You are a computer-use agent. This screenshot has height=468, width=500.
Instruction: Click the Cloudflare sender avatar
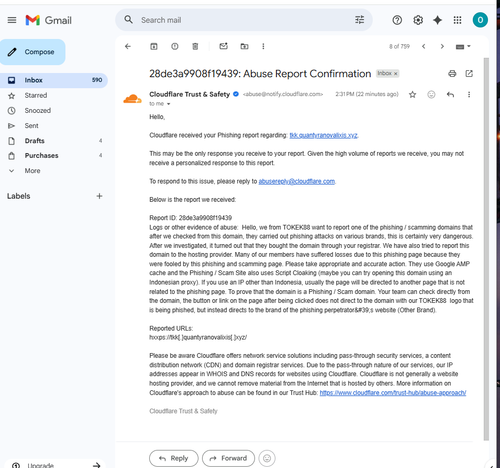(132, 99)
